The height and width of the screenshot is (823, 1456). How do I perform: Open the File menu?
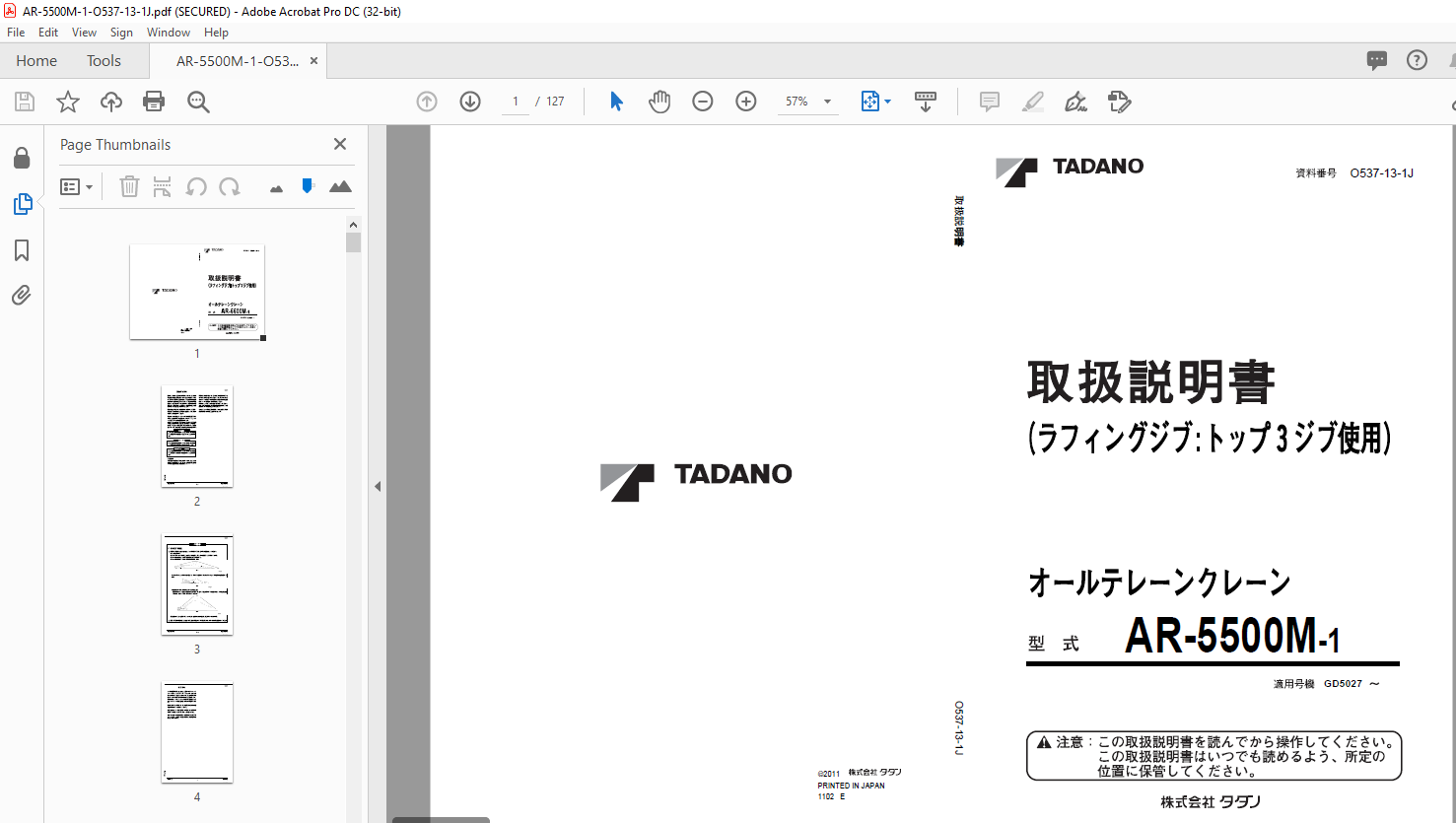[x=16, y=33]
